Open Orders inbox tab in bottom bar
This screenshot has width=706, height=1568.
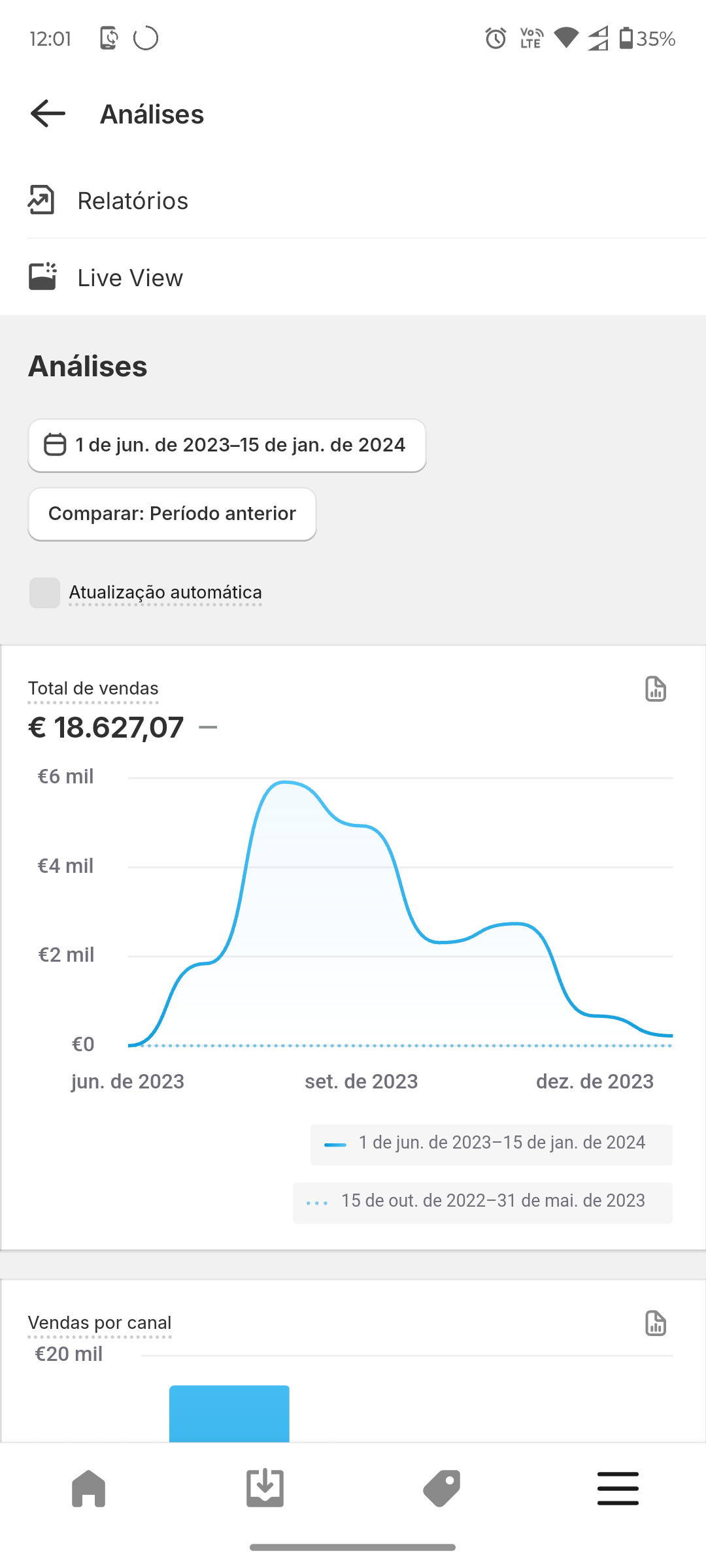coord(265,1488)
